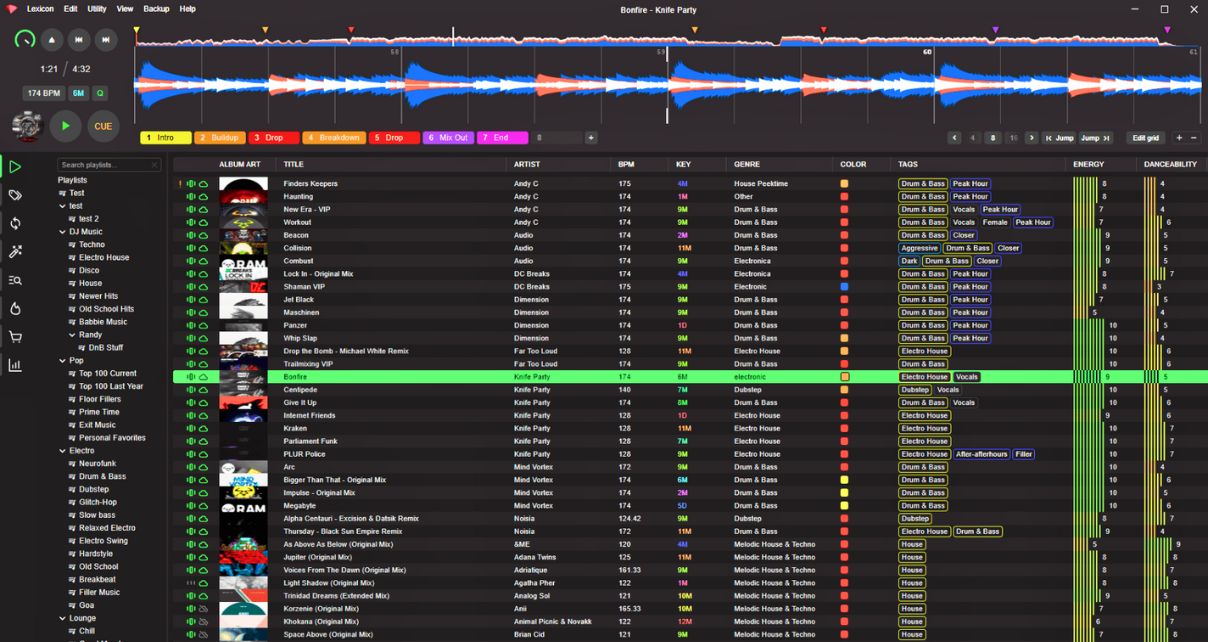
Task: Skip to previous track
Action: click(x=79, y=40)
